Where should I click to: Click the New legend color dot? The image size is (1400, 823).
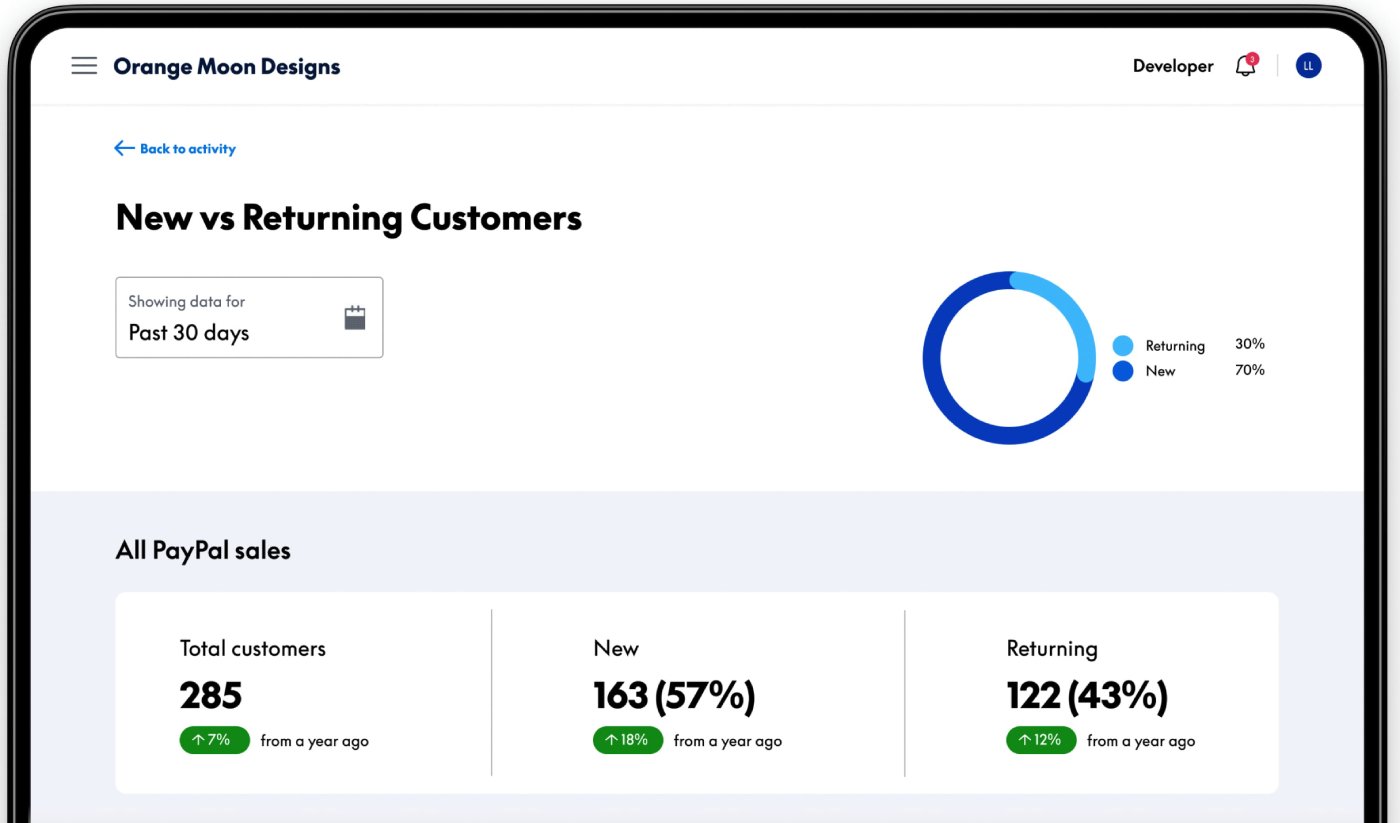pos(1123,371)
